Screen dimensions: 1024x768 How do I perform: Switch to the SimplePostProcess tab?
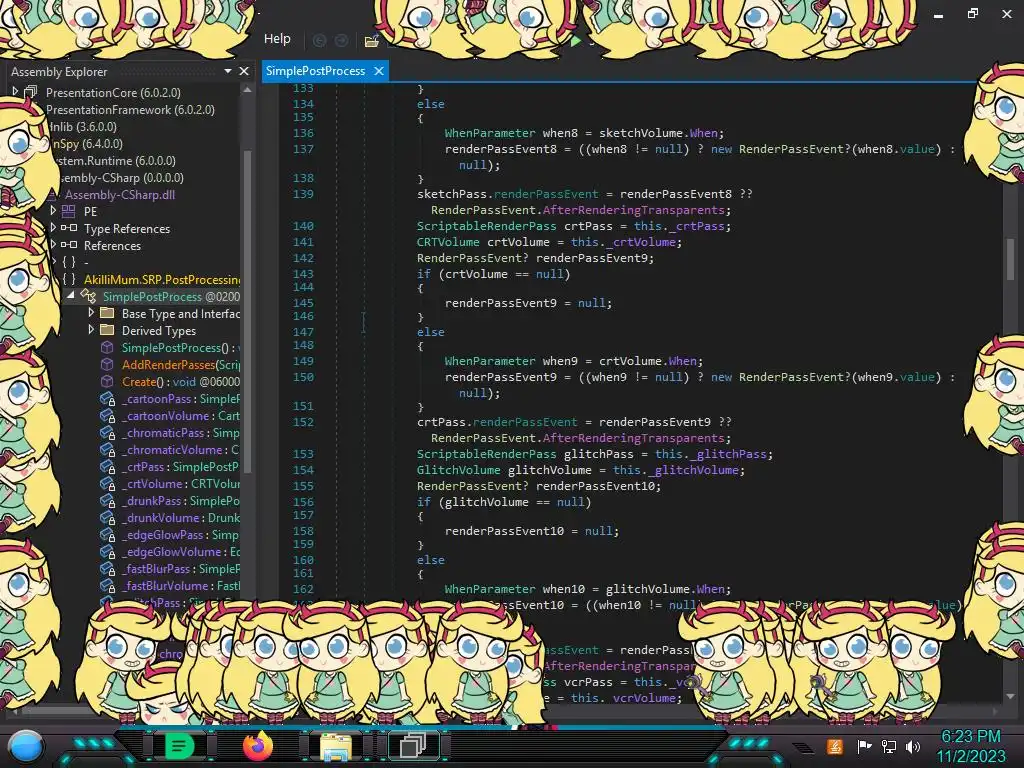click(315, 71)
